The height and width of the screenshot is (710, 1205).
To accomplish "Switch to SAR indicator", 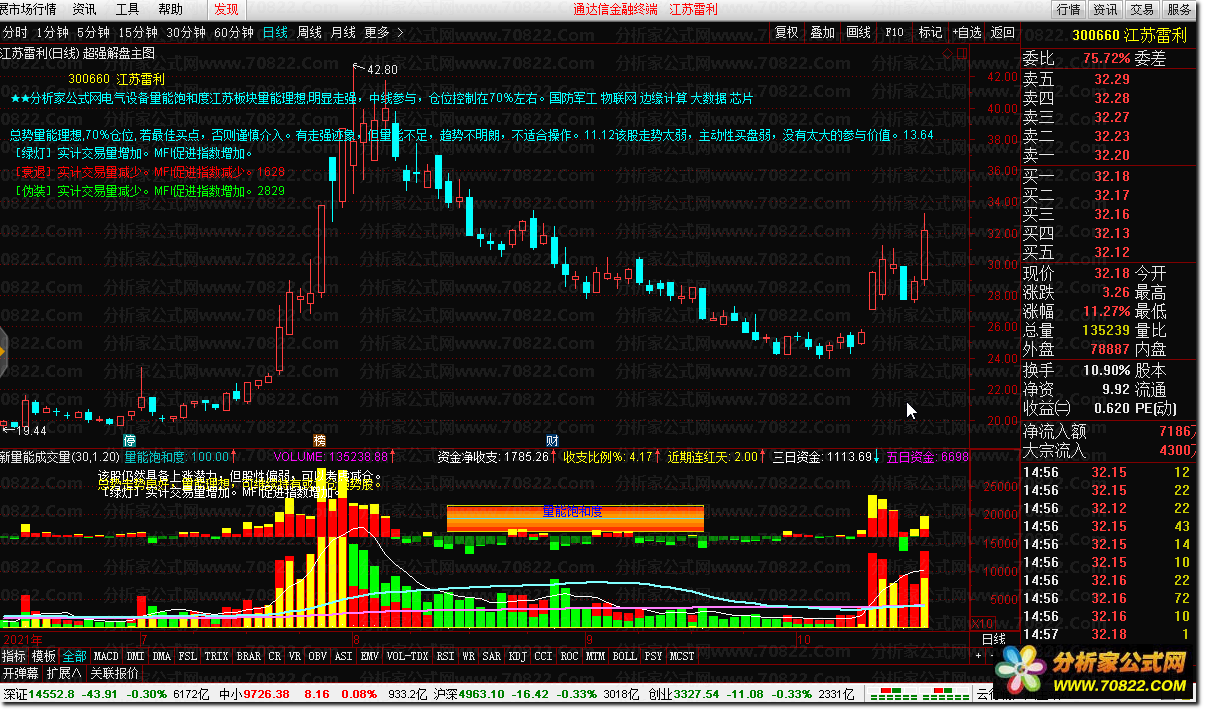I will tap(492, 656).
